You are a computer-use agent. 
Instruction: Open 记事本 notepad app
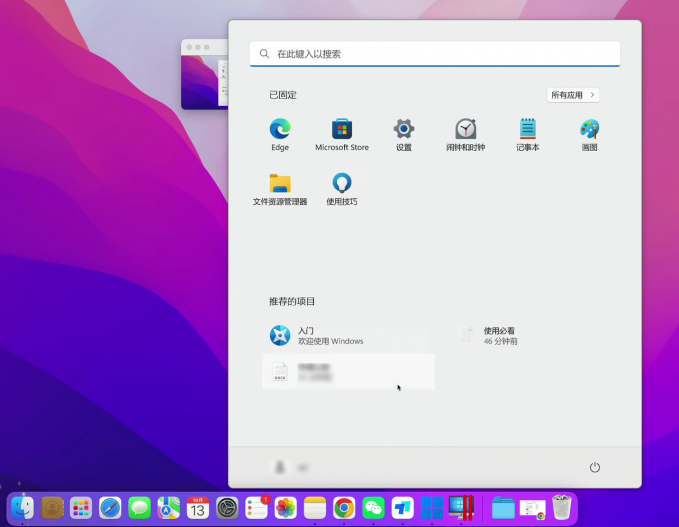(527, 134)
